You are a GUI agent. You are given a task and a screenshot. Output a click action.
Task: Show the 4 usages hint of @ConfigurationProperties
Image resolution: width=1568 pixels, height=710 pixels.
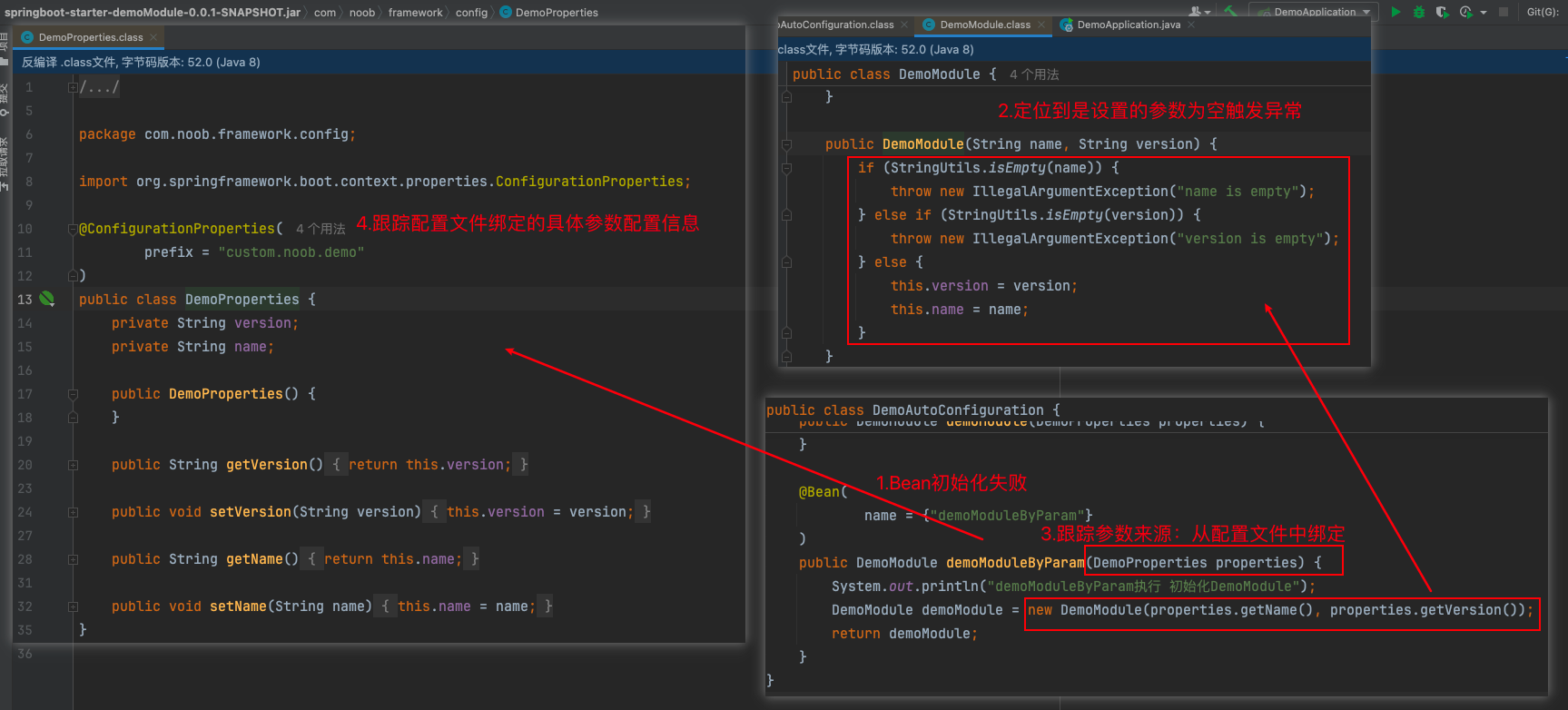pyautogui.click(x=321, y=229)
